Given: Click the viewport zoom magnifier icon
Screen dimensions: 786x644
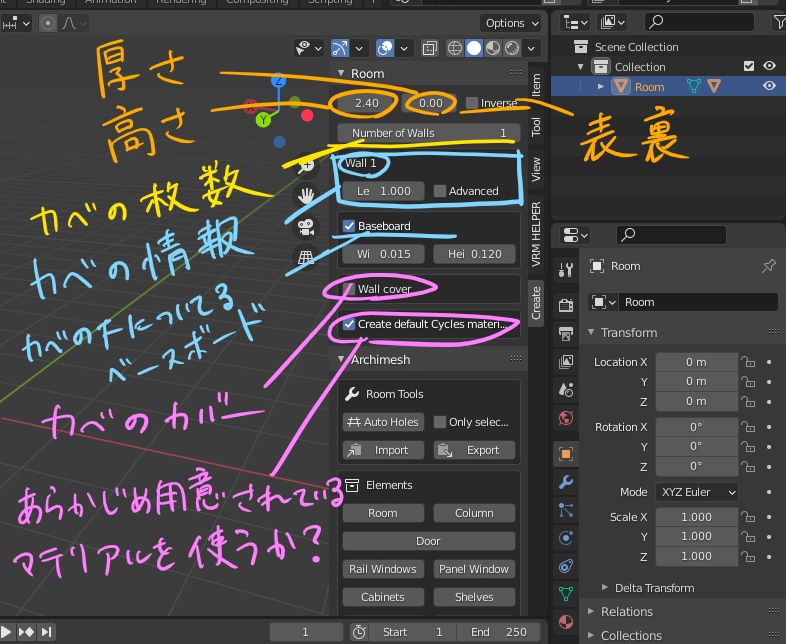Looking at the screenshot, I should 306,166.
